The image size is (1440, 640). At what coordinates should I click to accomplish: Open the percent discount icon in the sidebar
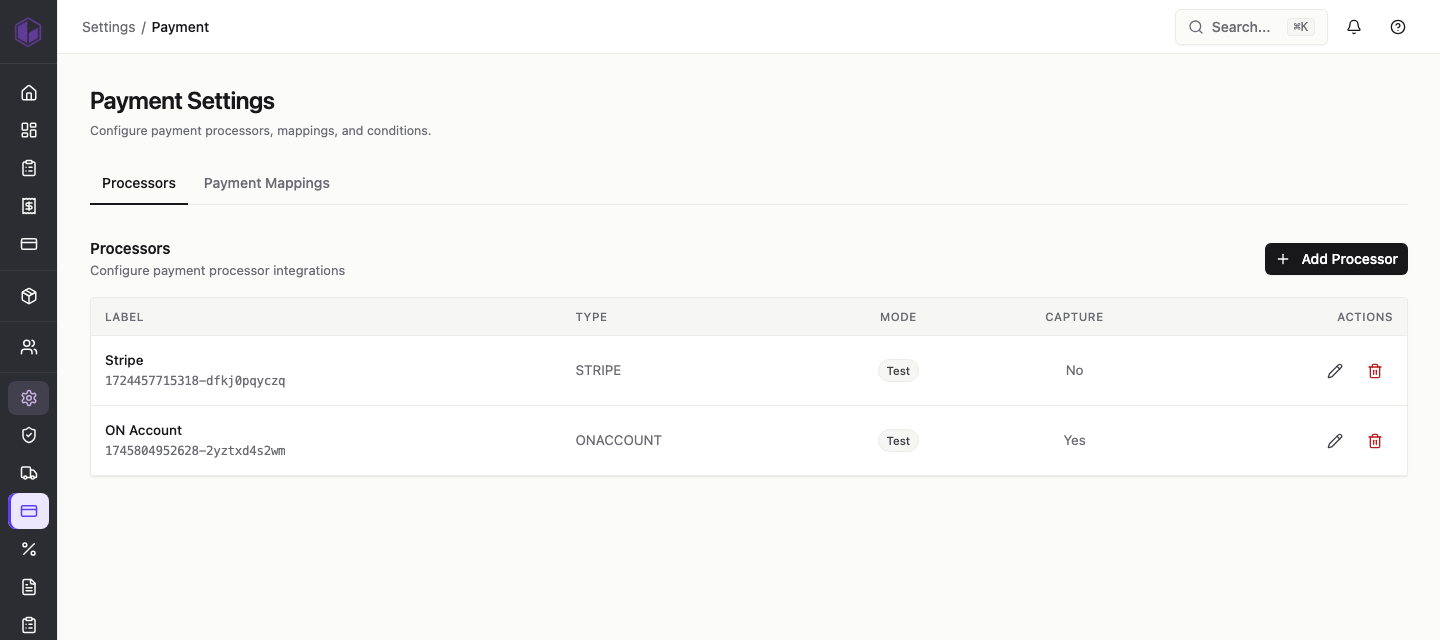coord(29,549)
